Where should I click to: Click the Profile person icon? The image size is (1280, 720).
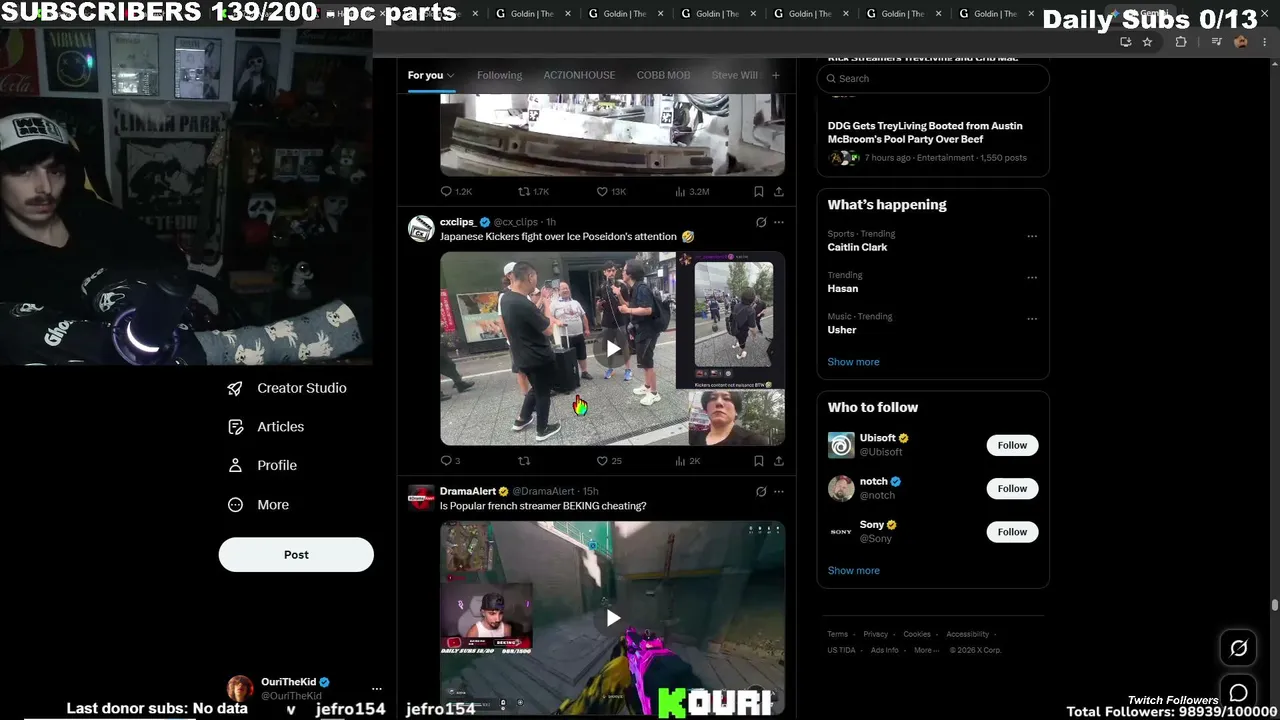pos(235,466)
